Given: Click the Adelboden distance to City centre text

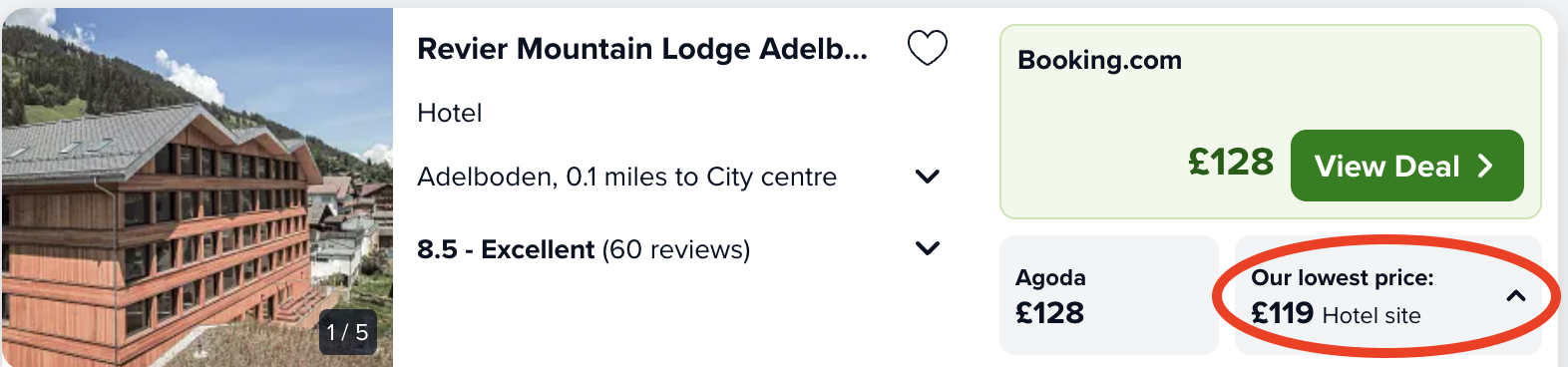Looking at the screenshot, I should (626, 177).
